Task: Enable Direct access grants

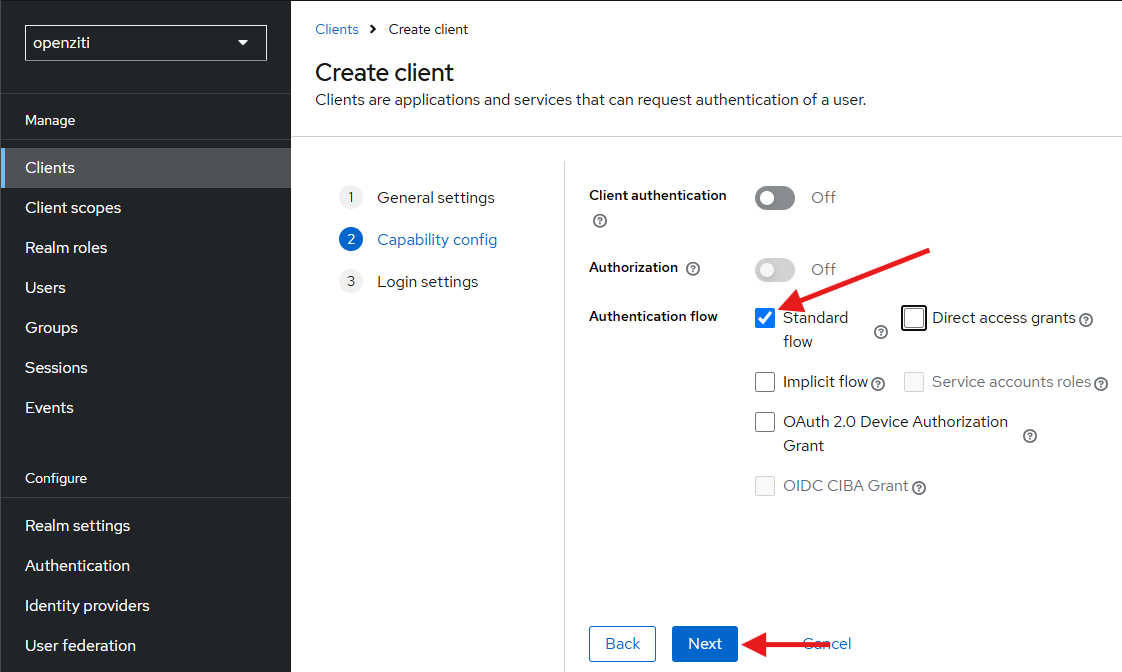Action: click(913, 317)
